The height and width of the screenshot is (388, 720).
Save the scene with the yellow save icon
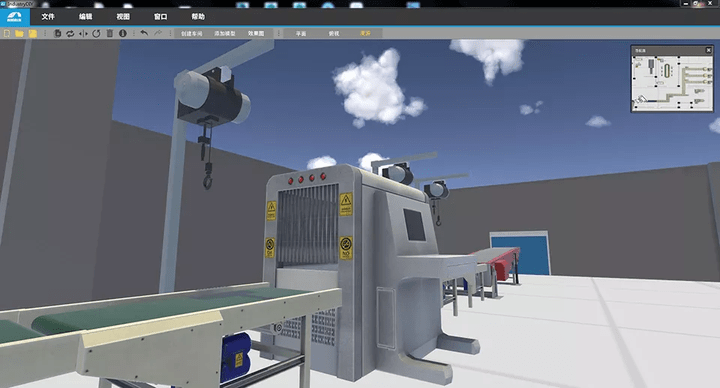pyautogui.click(x=33, y=34)
